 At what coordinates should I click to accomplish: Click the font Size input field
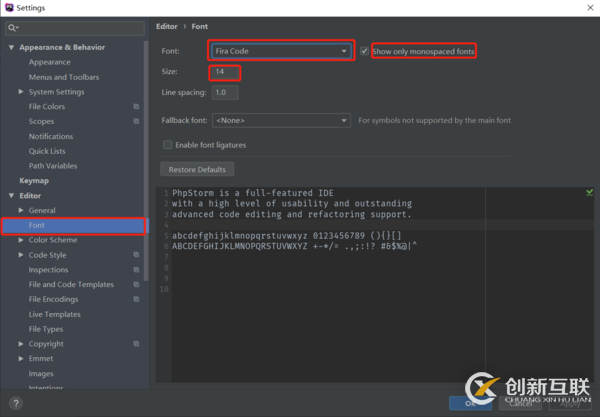coord(225,72)
